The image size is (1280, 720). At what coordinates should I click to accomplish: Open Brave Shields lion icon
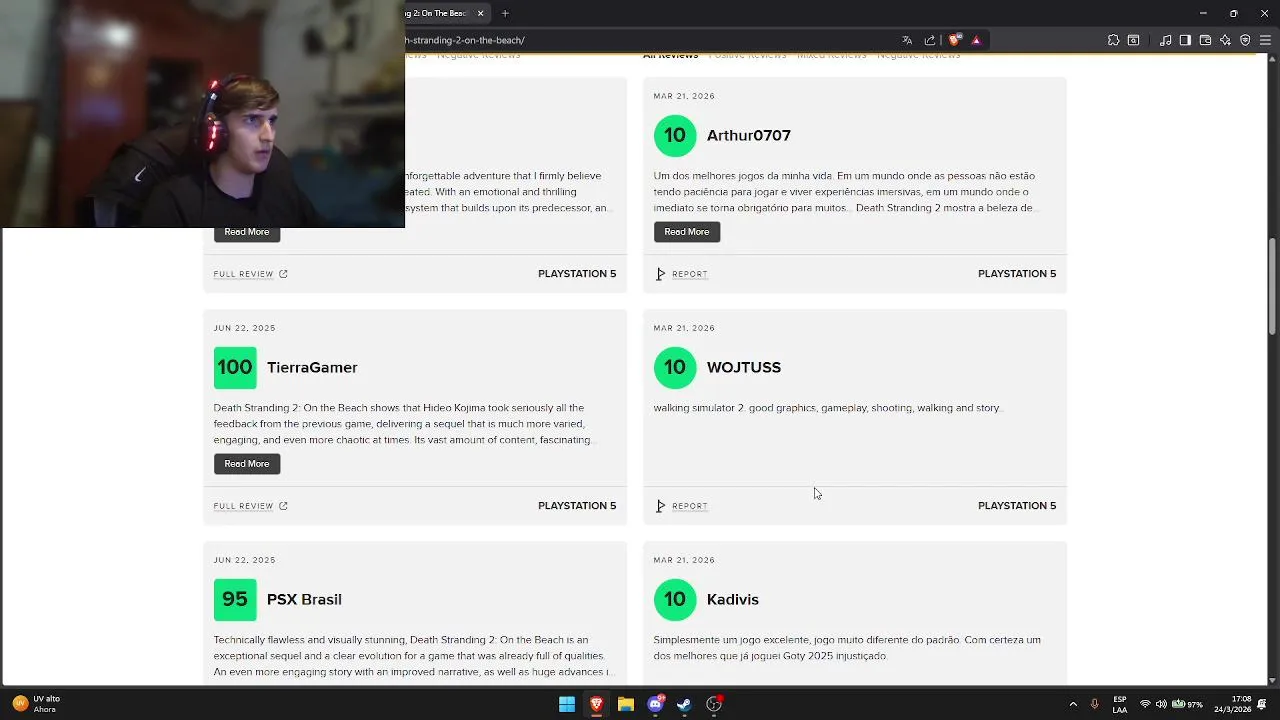tap(955, 40)
